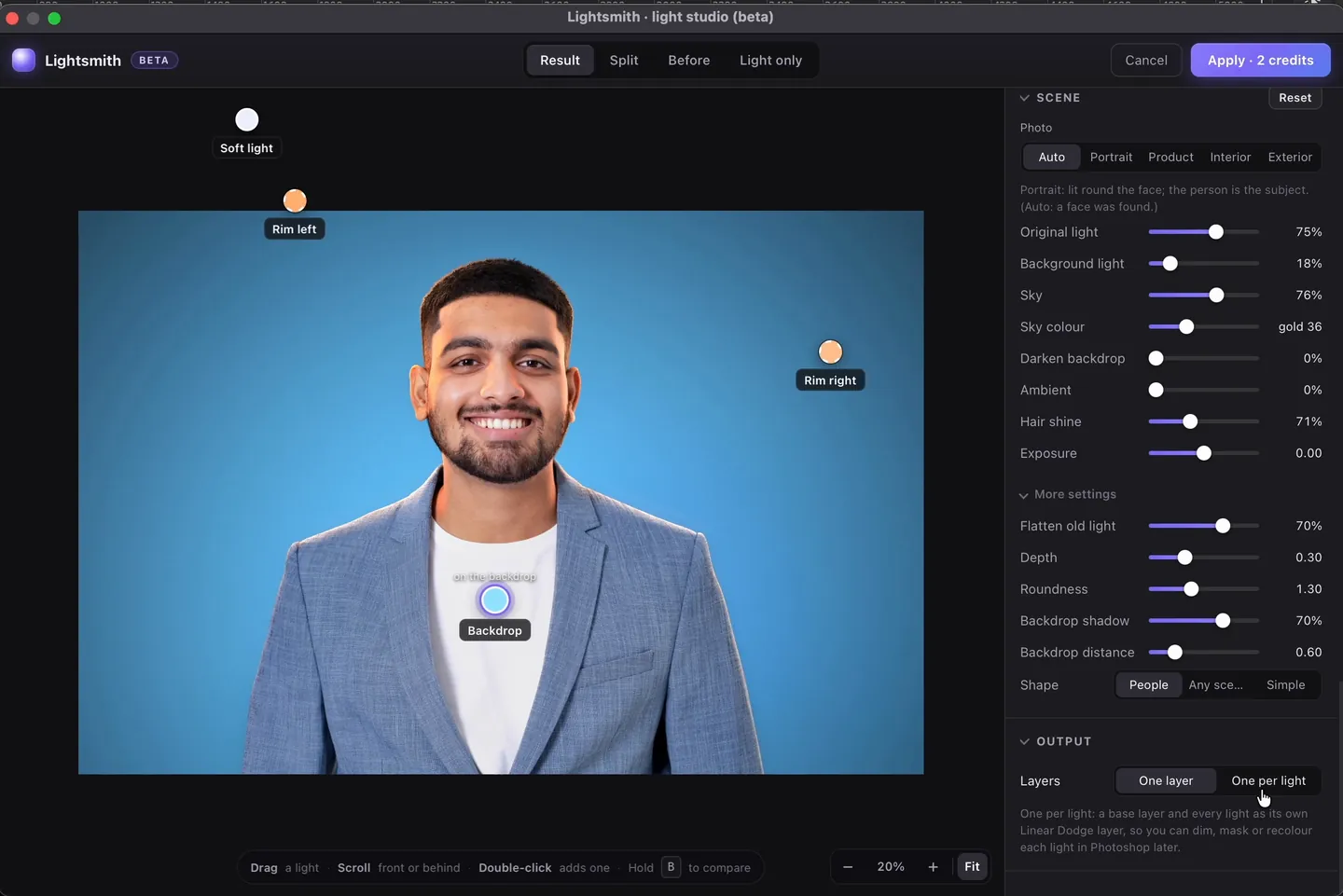
Task: Zoom in with the plus icon
Action: (933, 867)
